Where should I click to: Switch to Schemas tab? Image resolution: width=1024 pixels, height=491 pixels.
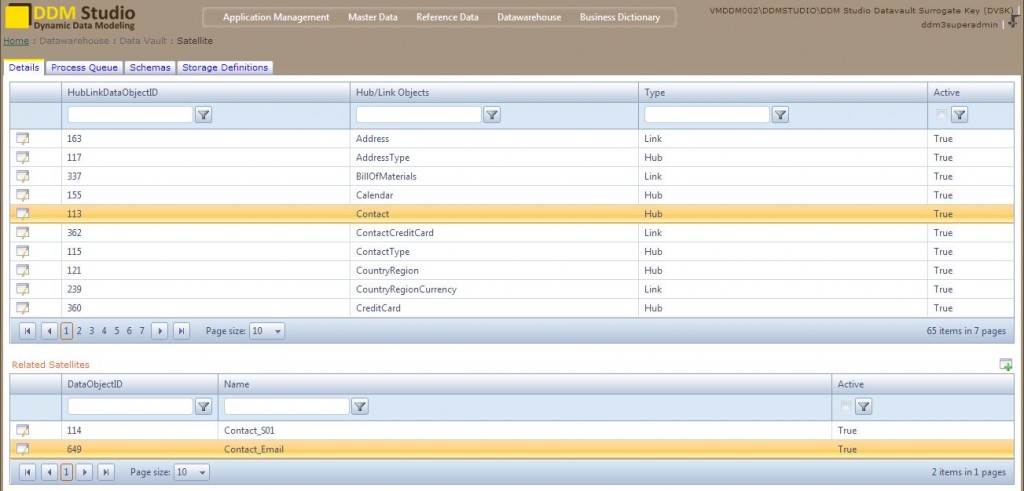point(150,67)
